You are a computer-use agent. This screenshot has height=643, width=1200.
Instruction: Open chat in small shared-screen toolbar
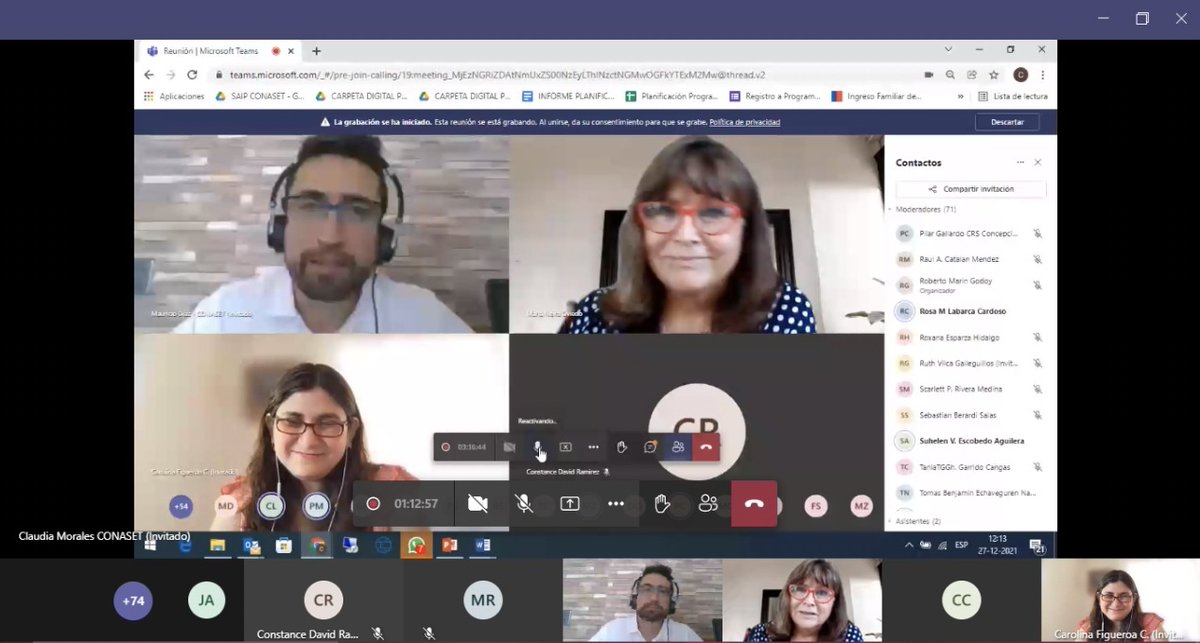pyautogui.click(x=650, y=447)
